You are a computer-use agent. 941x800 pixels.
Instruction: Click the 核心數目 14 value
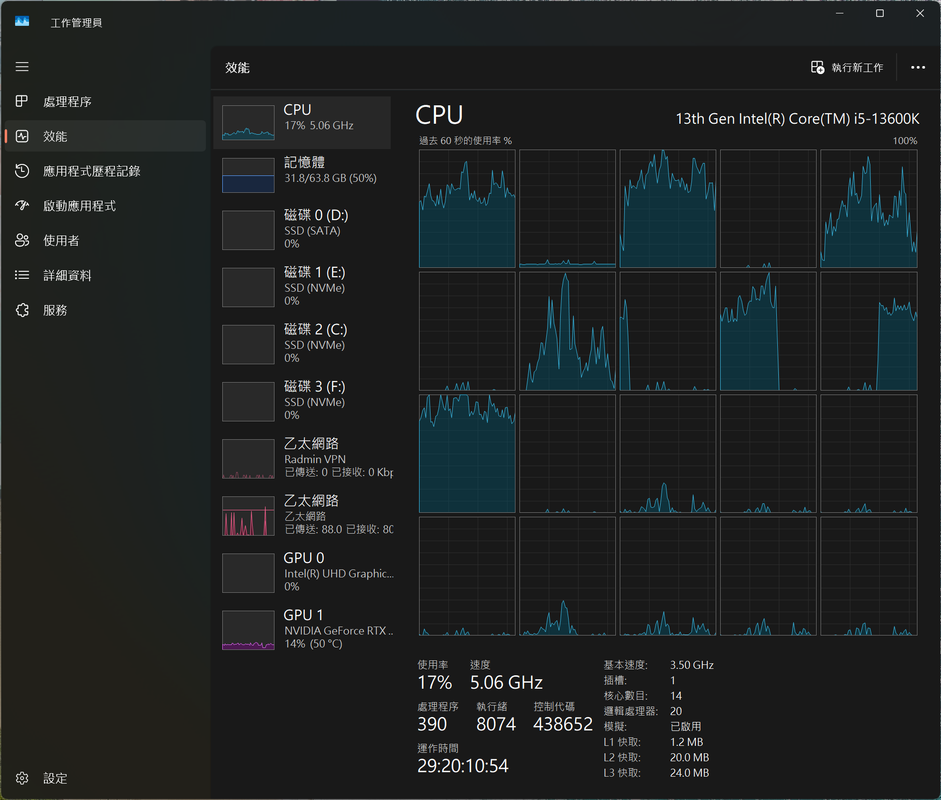676,696
